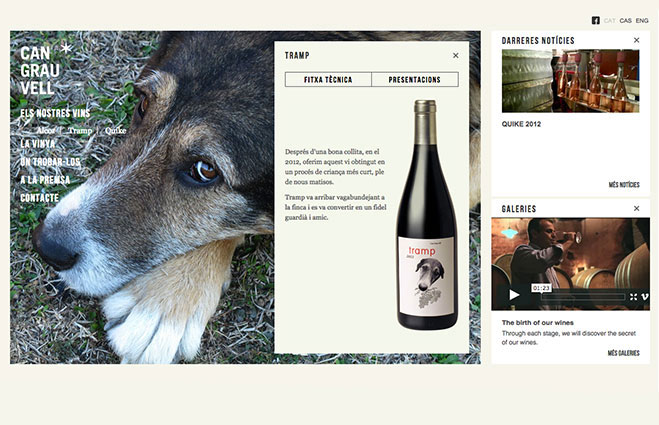The height and width of the screenshot is (425, 659).
Task: Switch language to CAT
Action: [609, 20]
